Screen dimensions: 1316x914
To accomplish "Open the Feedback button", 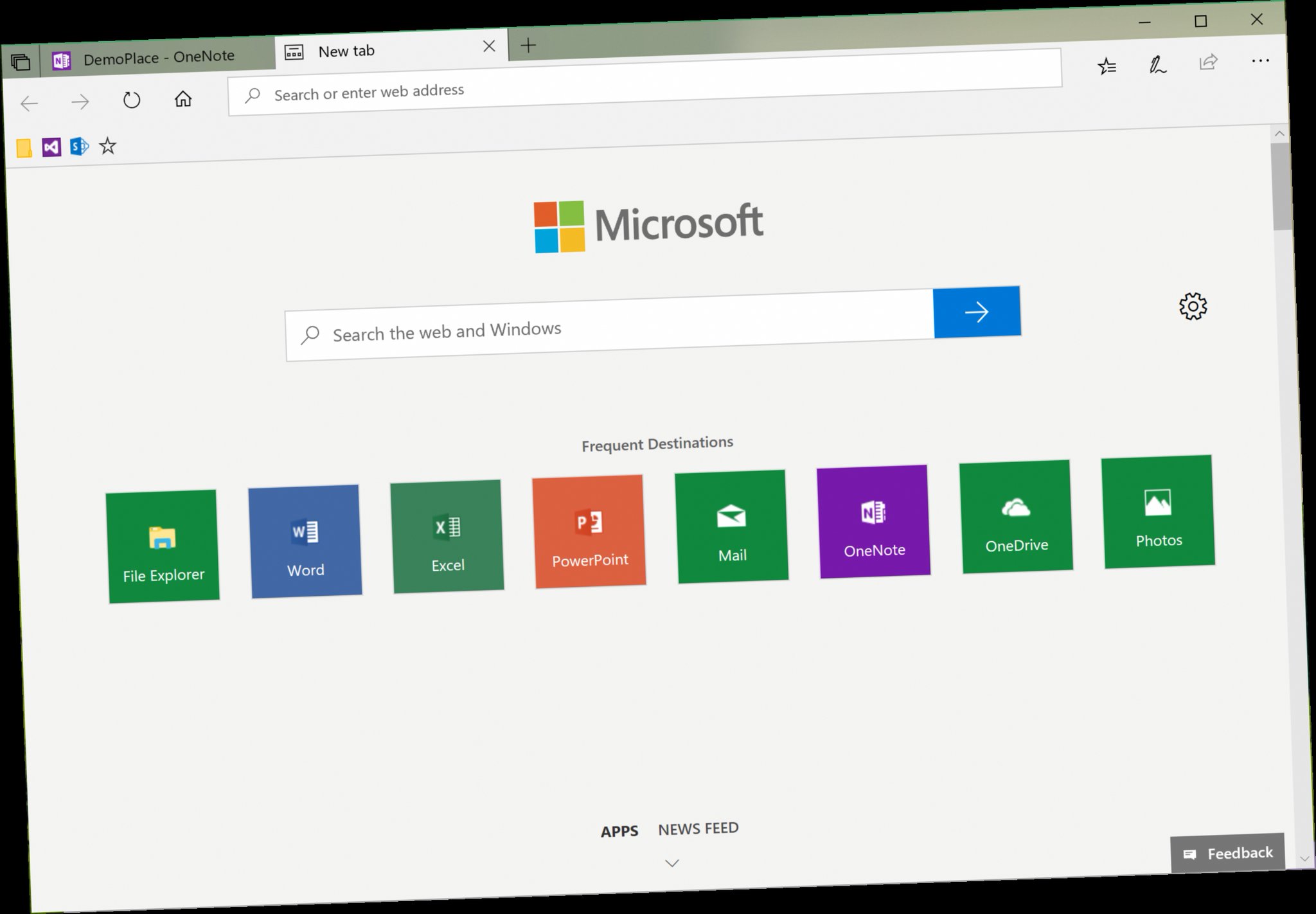I will [x=1227, y=853].
